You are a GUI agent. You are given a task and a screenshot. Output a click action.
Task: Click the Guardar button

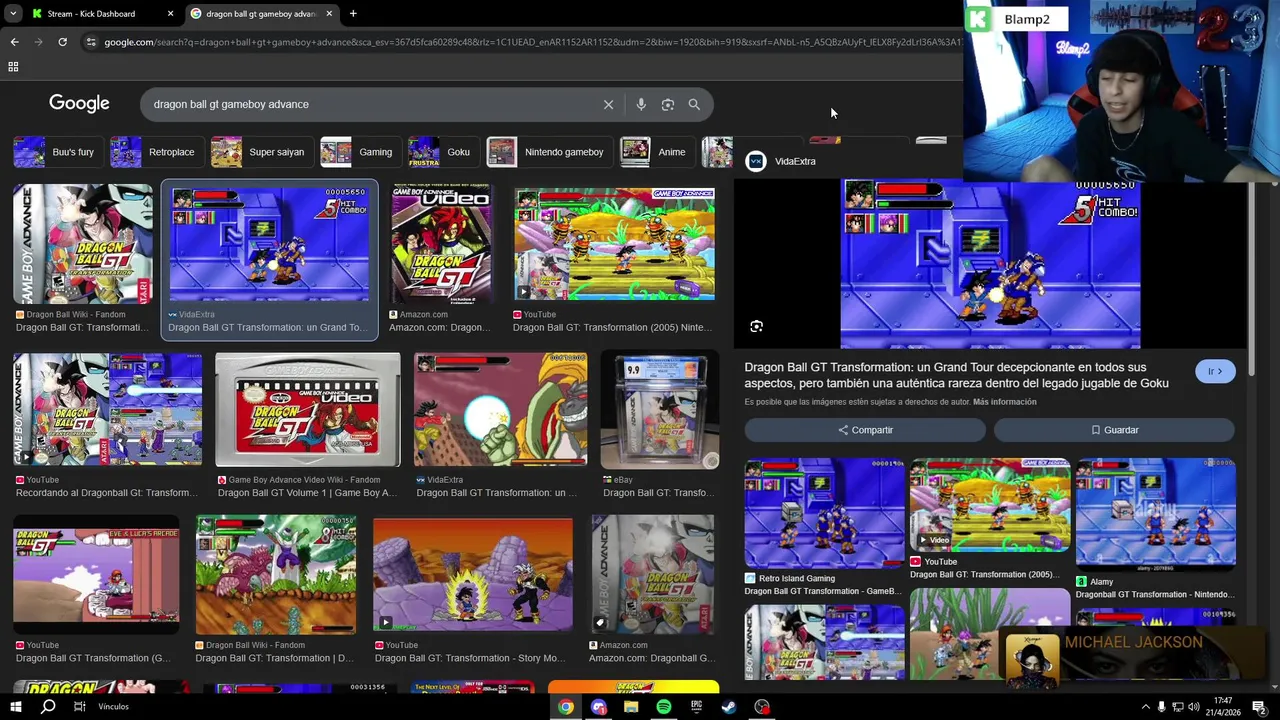[1114, 430]
